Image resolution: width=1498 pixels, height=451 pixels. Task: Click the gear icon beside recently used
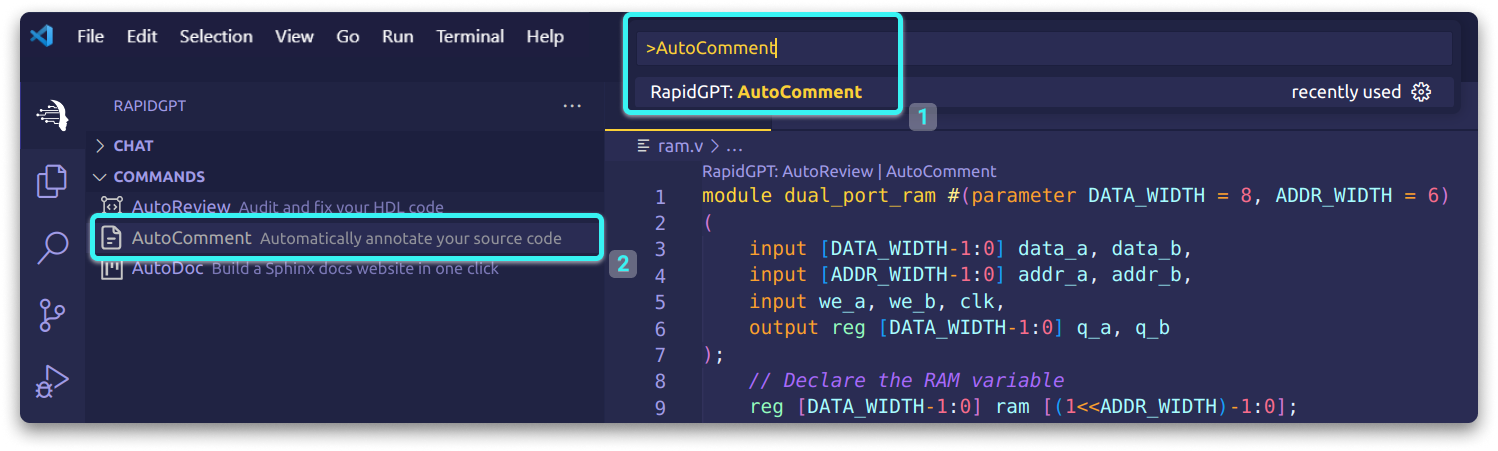click(1421, 92)
